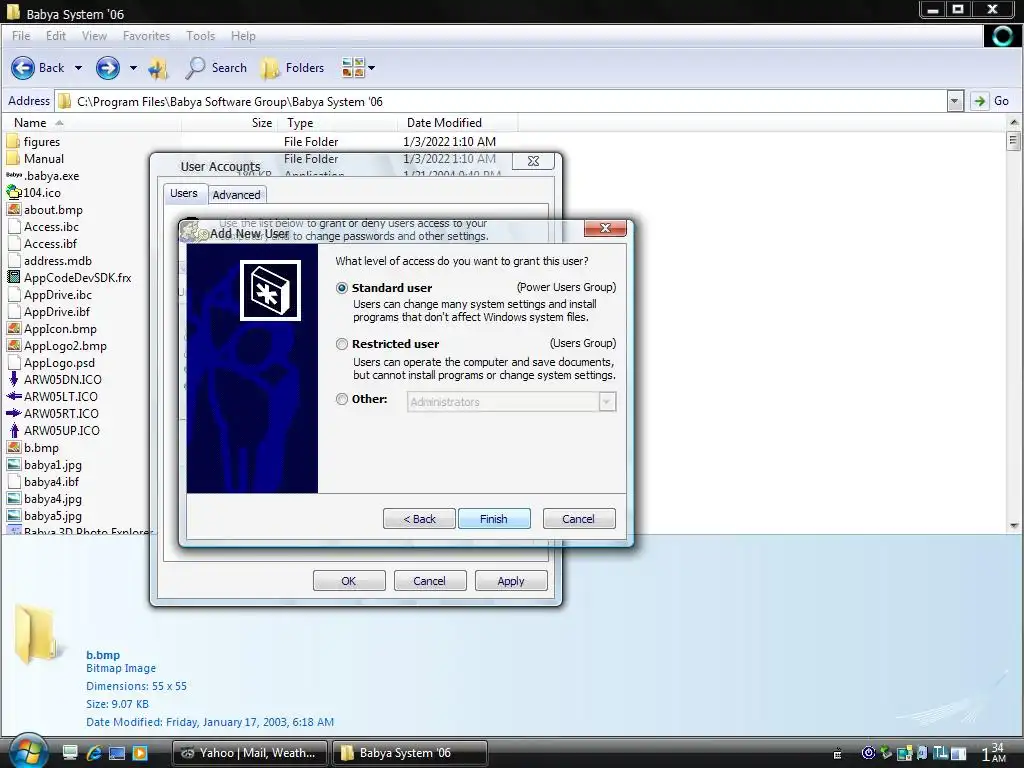
Task: Select the Restricted user radio option
Action: 342,344
